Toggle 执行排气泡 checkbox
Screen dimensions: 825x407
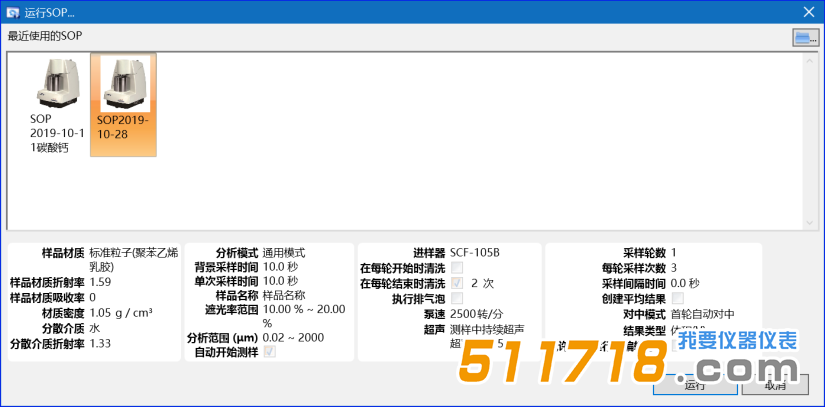pyautogui.click(x=457, y=299)
